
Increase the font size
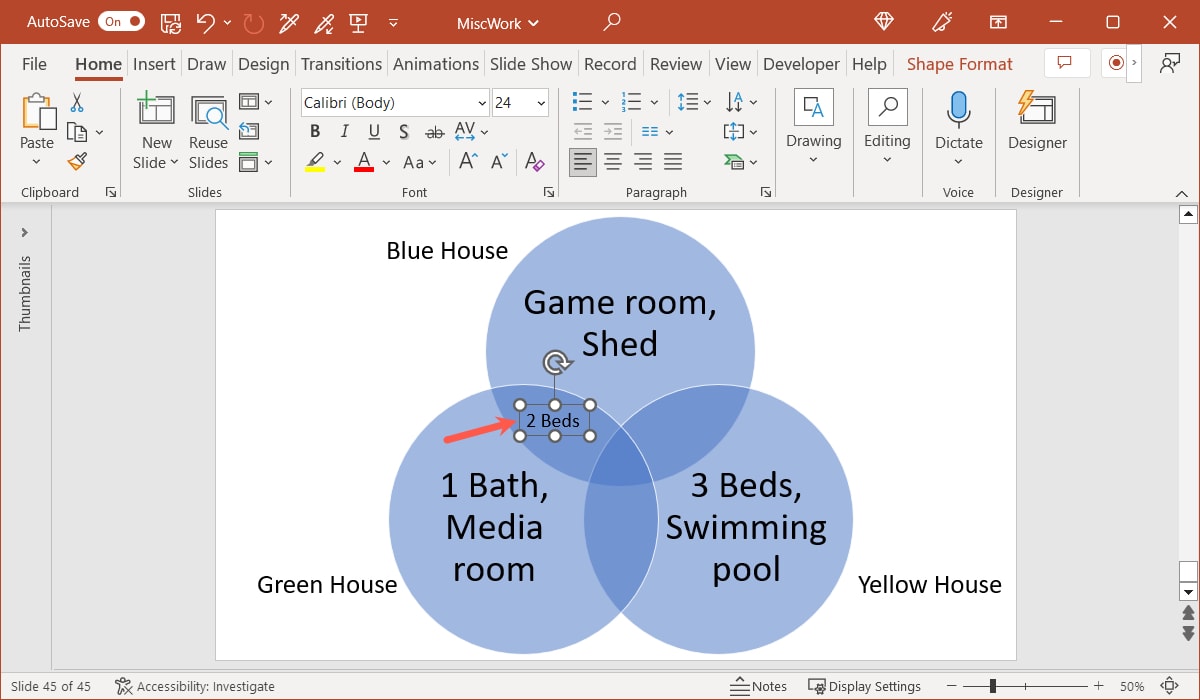(x=466, y=160)
